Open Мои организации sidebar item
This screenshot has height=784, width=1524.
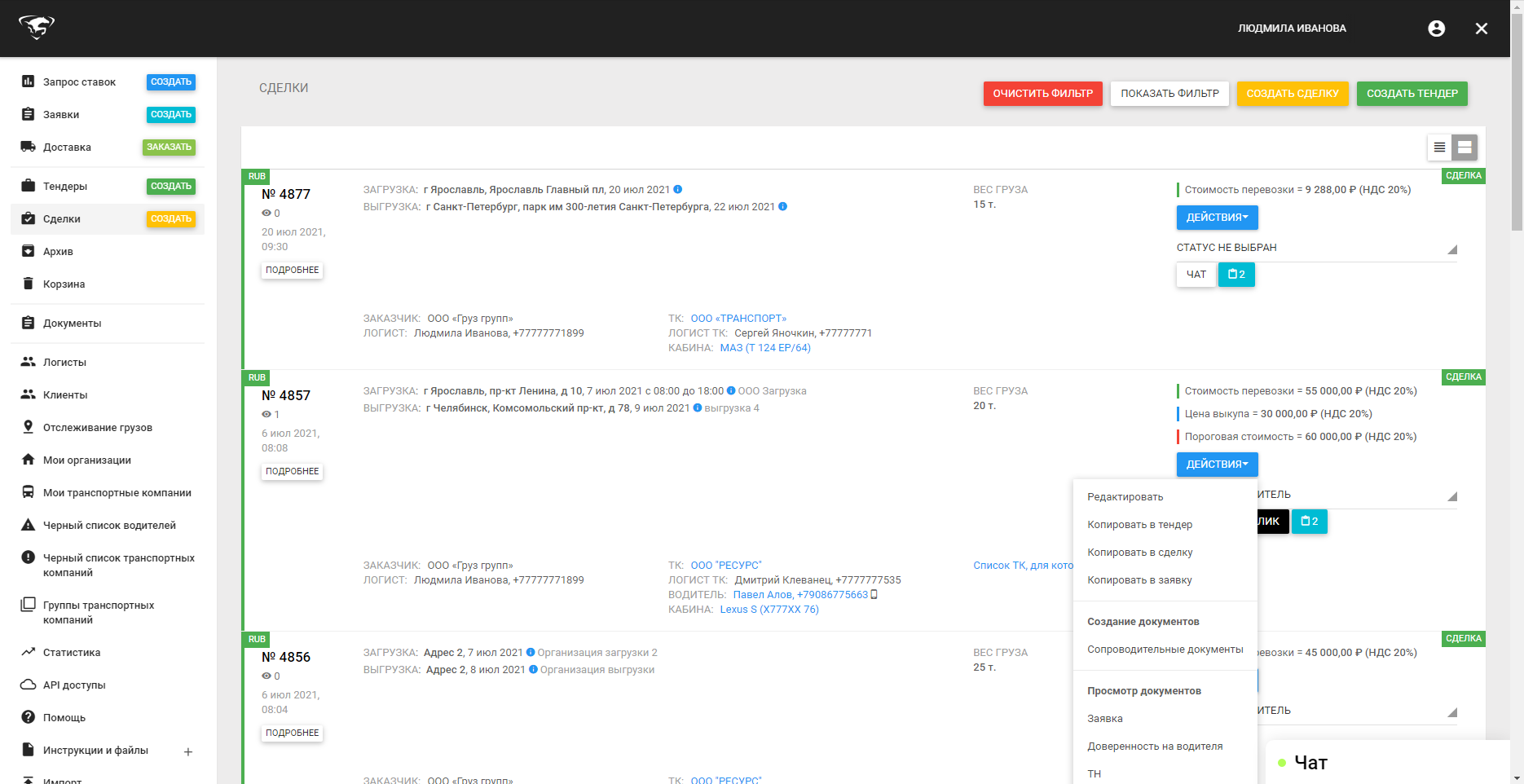pos(87,460)
